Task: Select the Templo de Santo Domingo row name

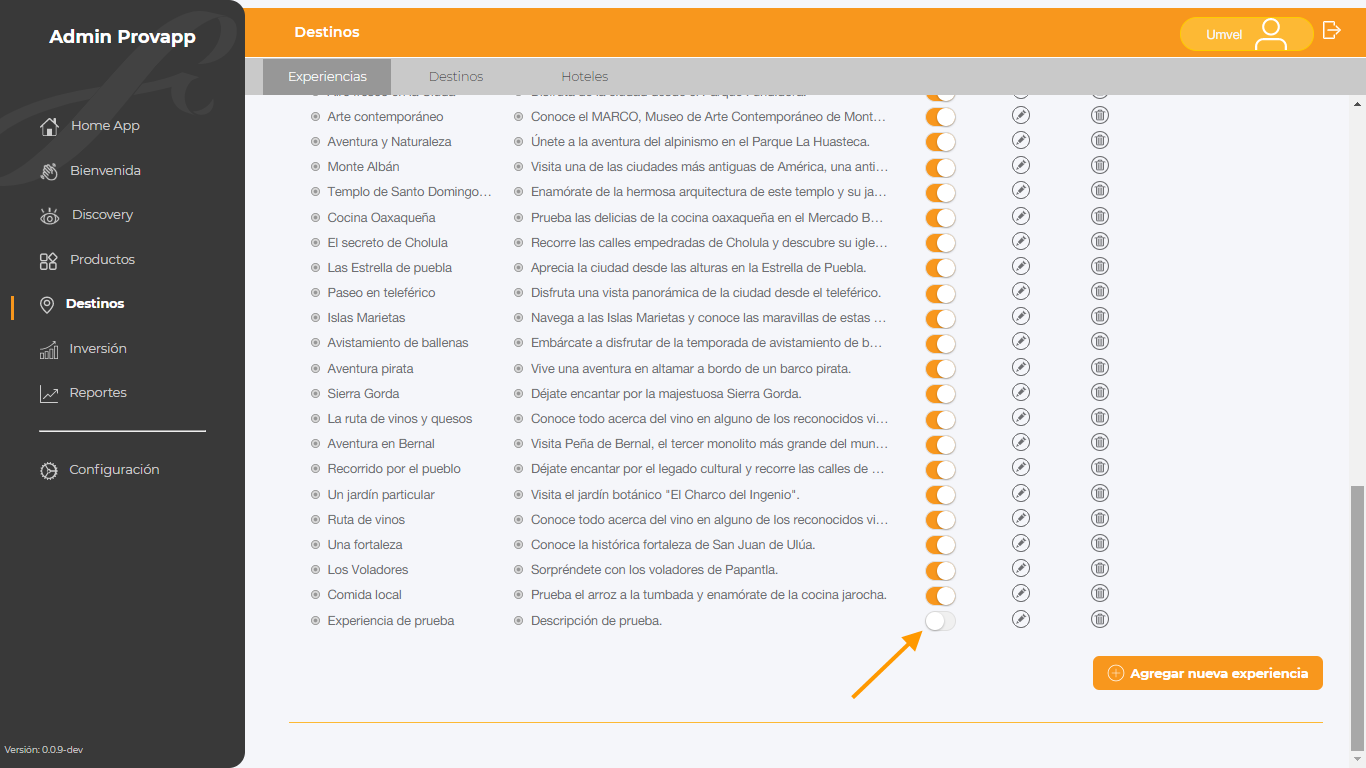Action: (x=409, y=191)
